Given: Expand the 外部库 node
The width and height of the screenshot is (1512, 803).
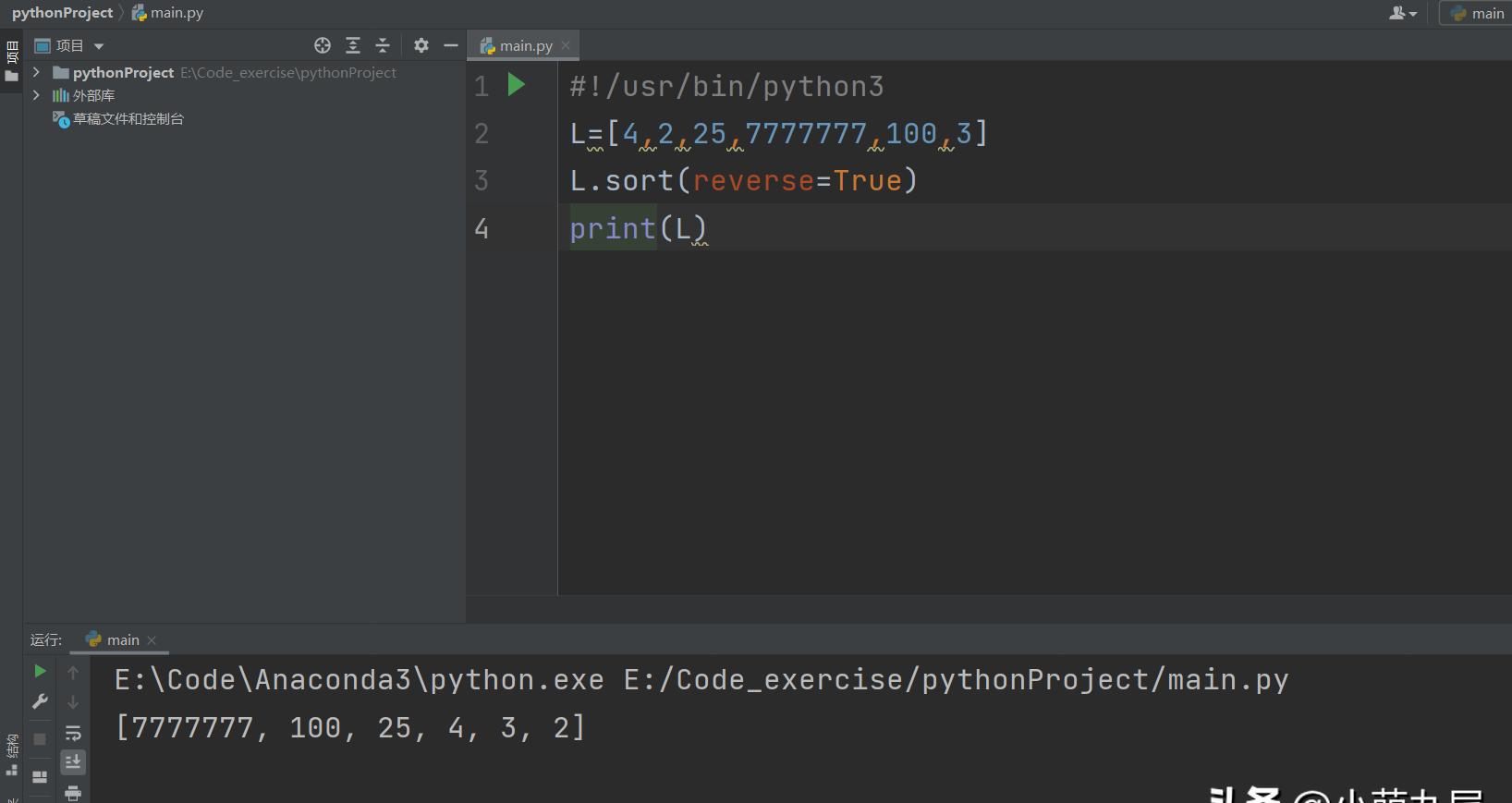Looking at the screenshot, I should coord(36,95).
